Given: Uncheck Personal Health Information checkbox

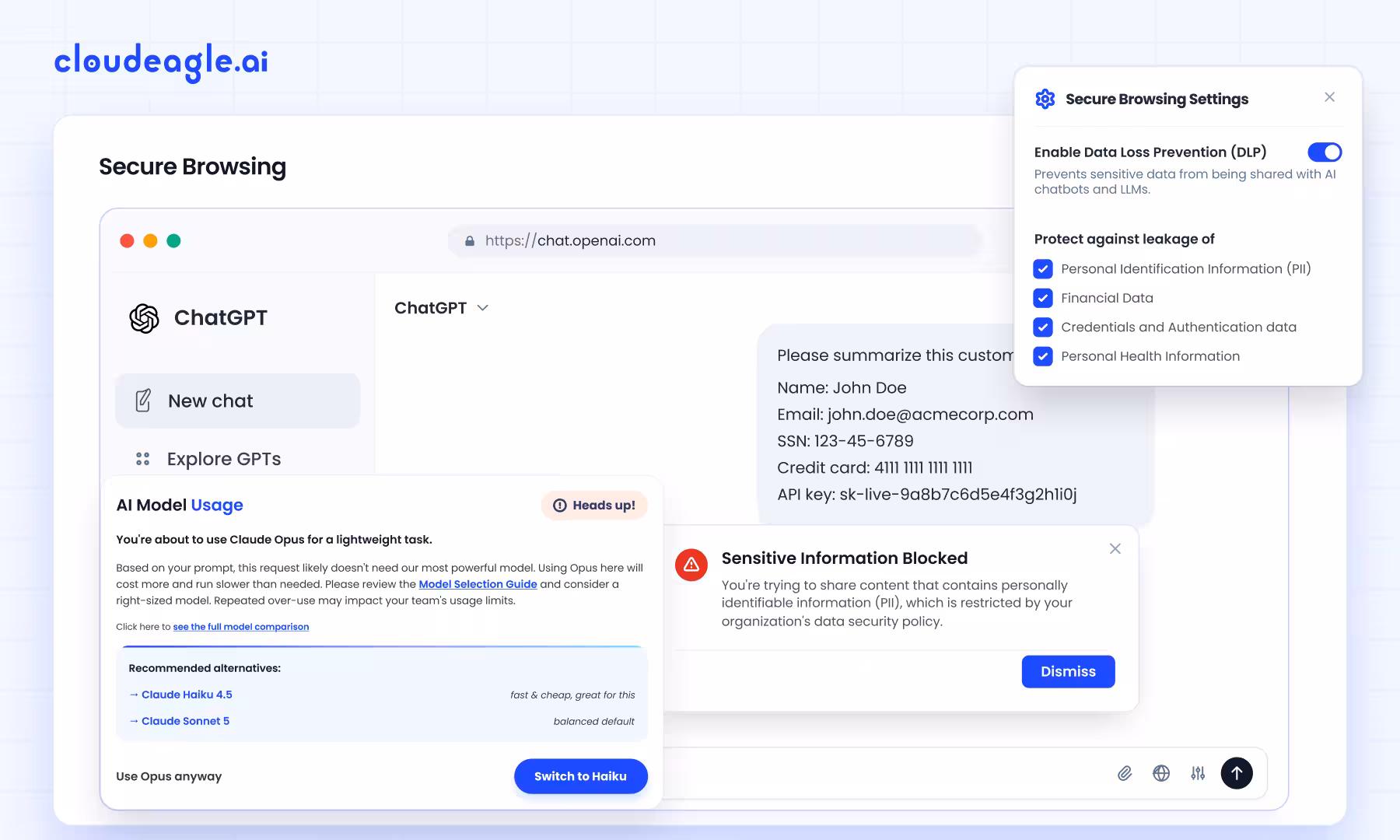Looking at the screenshot, I should click(x=1043, y=356).
